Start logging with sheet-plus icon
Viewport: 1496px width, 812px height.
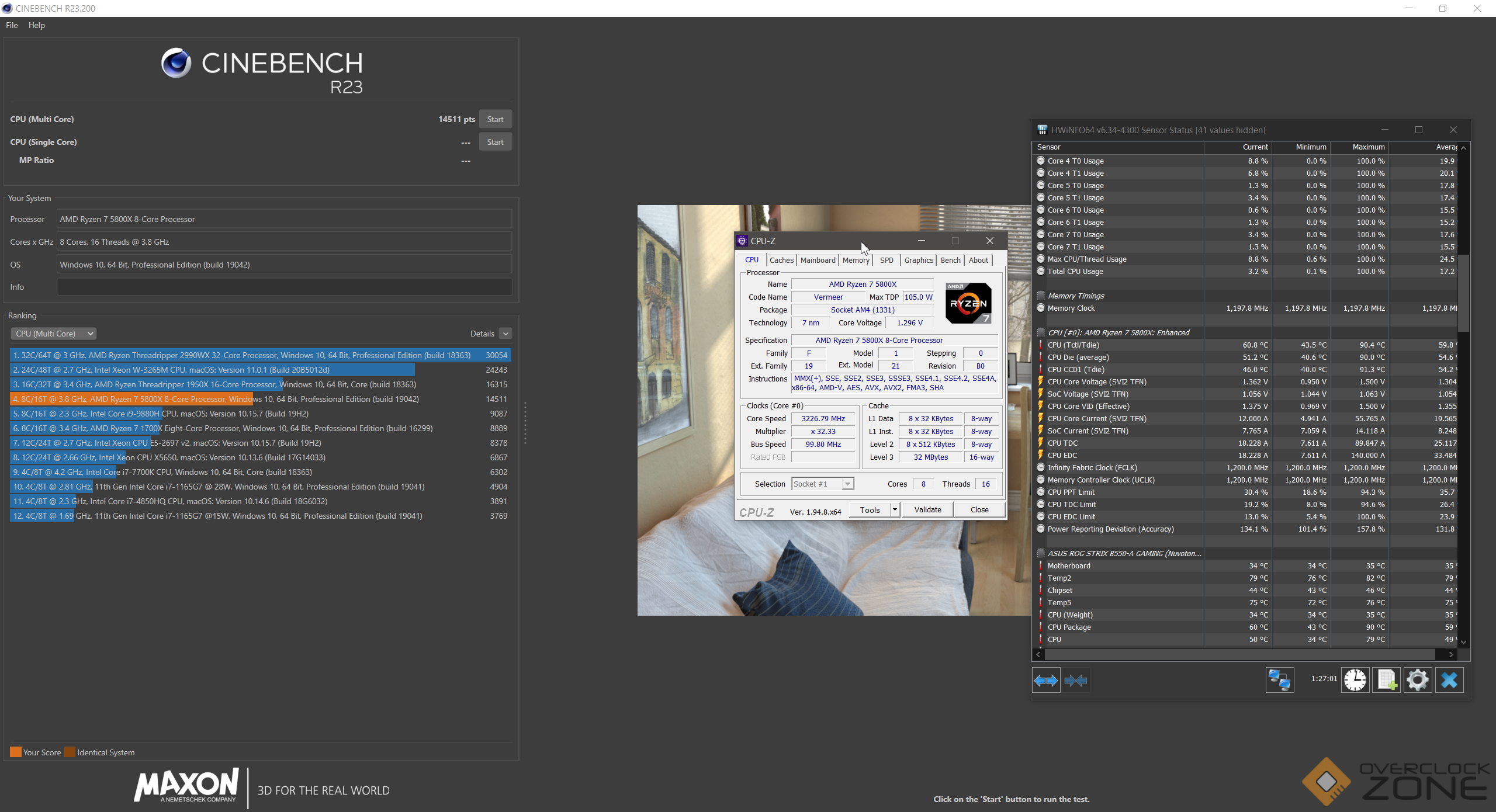coord(1386,680)
